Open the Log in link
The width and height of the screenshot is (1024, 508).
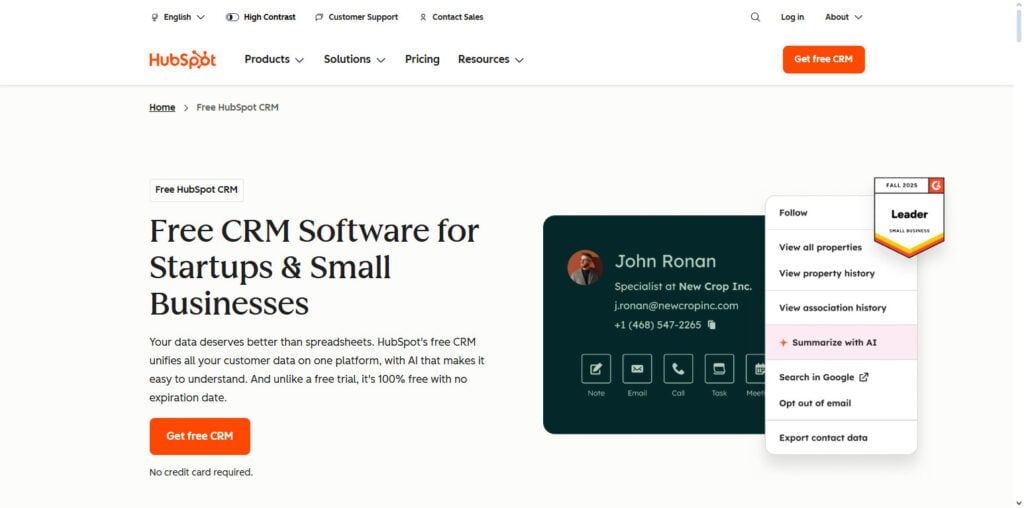[x=792, y=18]
